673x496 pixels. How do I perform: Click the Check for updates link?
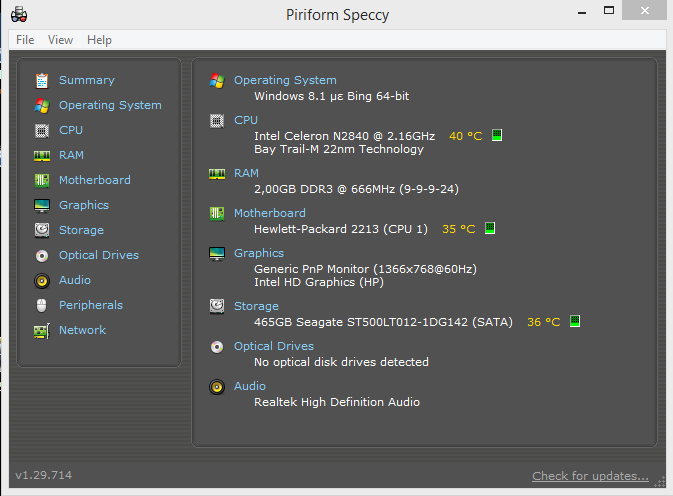pyautogui.click(x=590, y=476)
